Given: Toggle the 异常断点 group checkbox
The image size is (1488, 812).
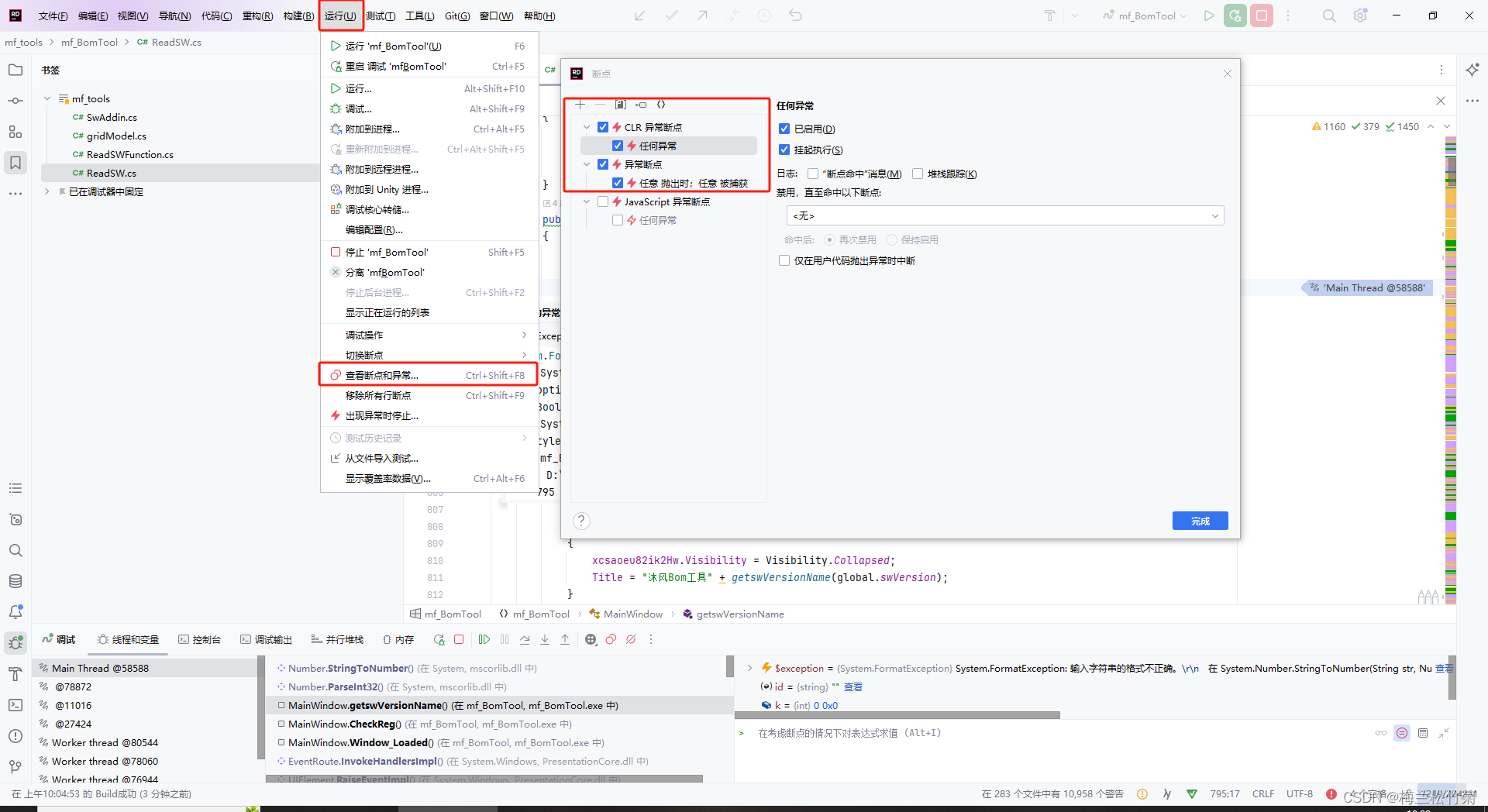Looking at the screenshot, I should (603, 164).
